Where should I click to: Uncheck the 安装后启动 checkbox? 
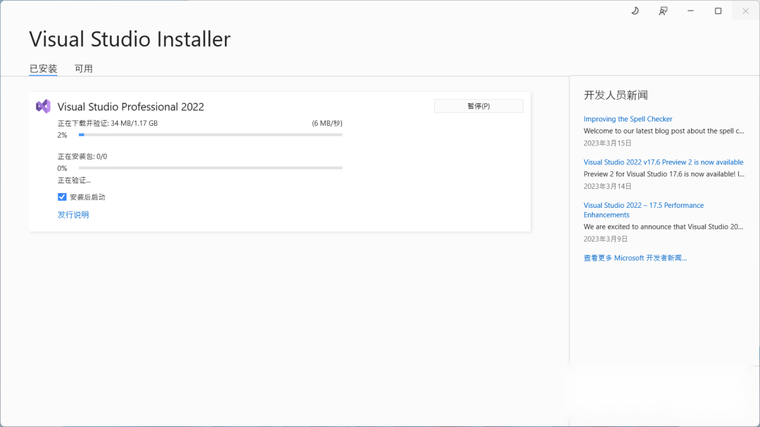[62, 197]
